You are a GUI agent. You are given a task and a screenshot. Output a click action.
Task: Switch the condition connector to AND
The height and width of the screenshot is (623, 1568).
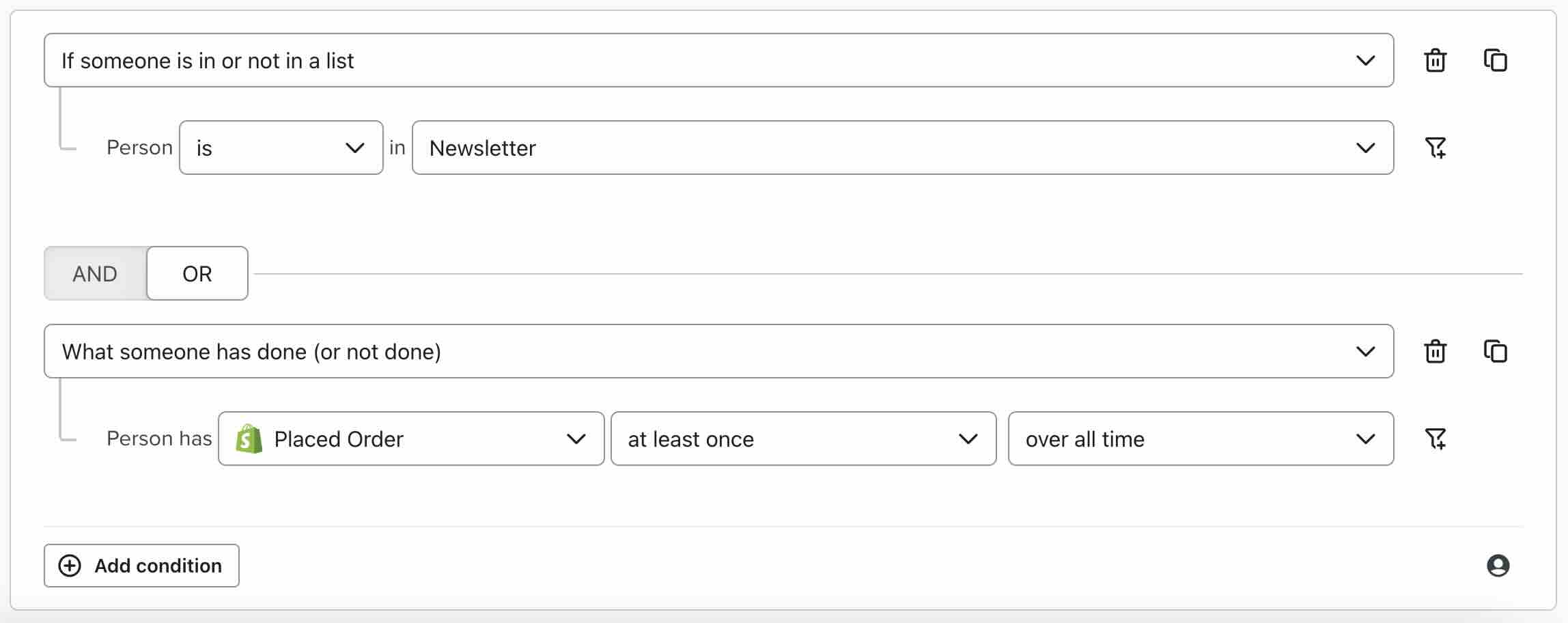tap(94, 273)
